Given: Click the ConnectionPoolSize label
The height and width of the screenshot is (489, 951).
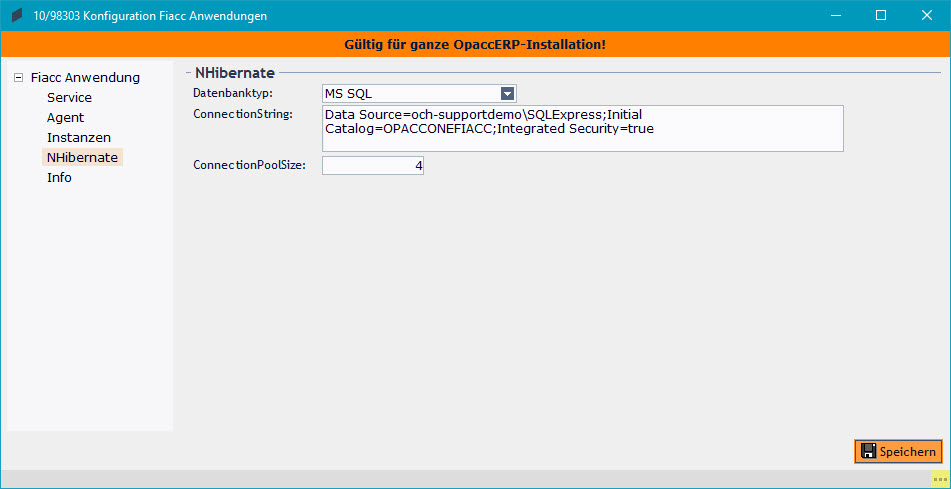Looking at the screenshot, I should click(249, 165).
